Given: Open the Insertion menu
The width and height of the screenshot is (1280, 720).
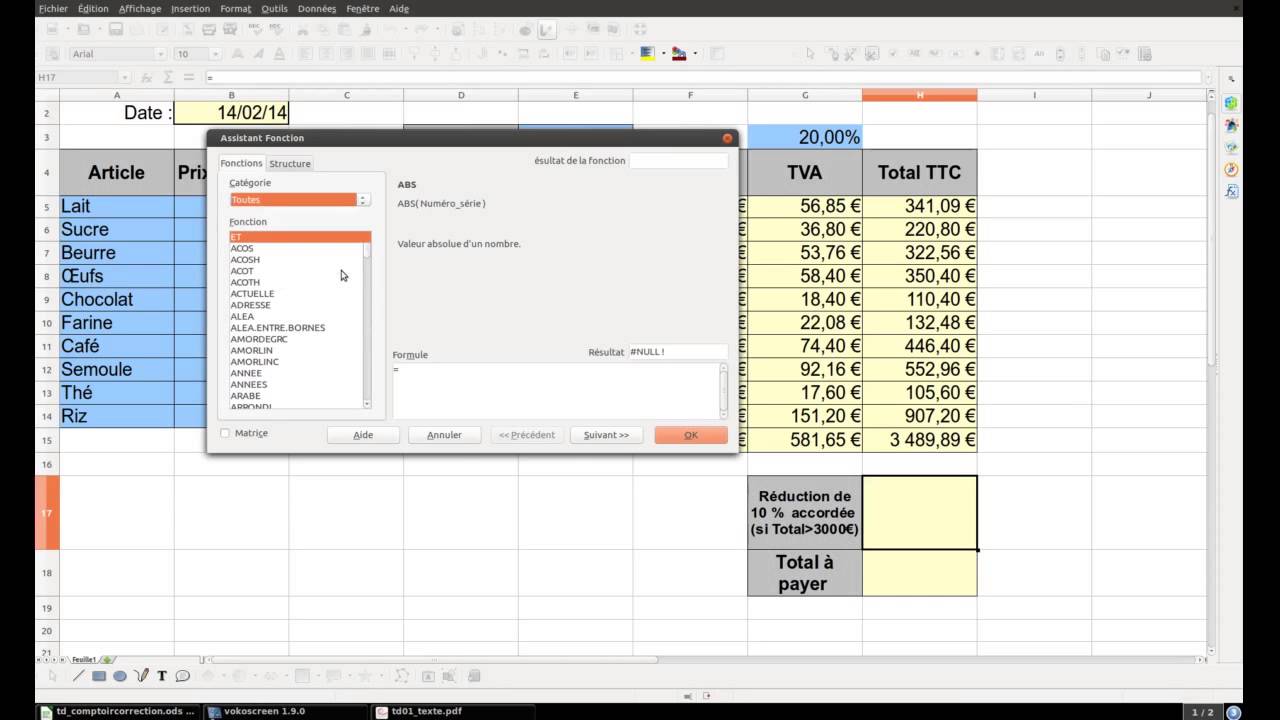Looking at the screenshot, I should tap(190, 8).
